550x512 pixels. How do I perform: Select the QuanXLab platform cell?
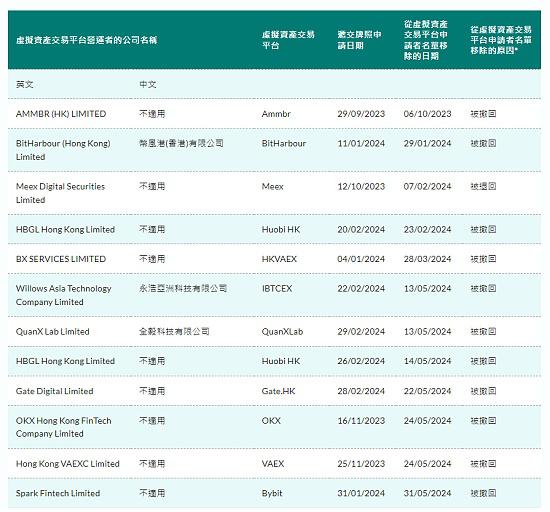pos(282,331)
